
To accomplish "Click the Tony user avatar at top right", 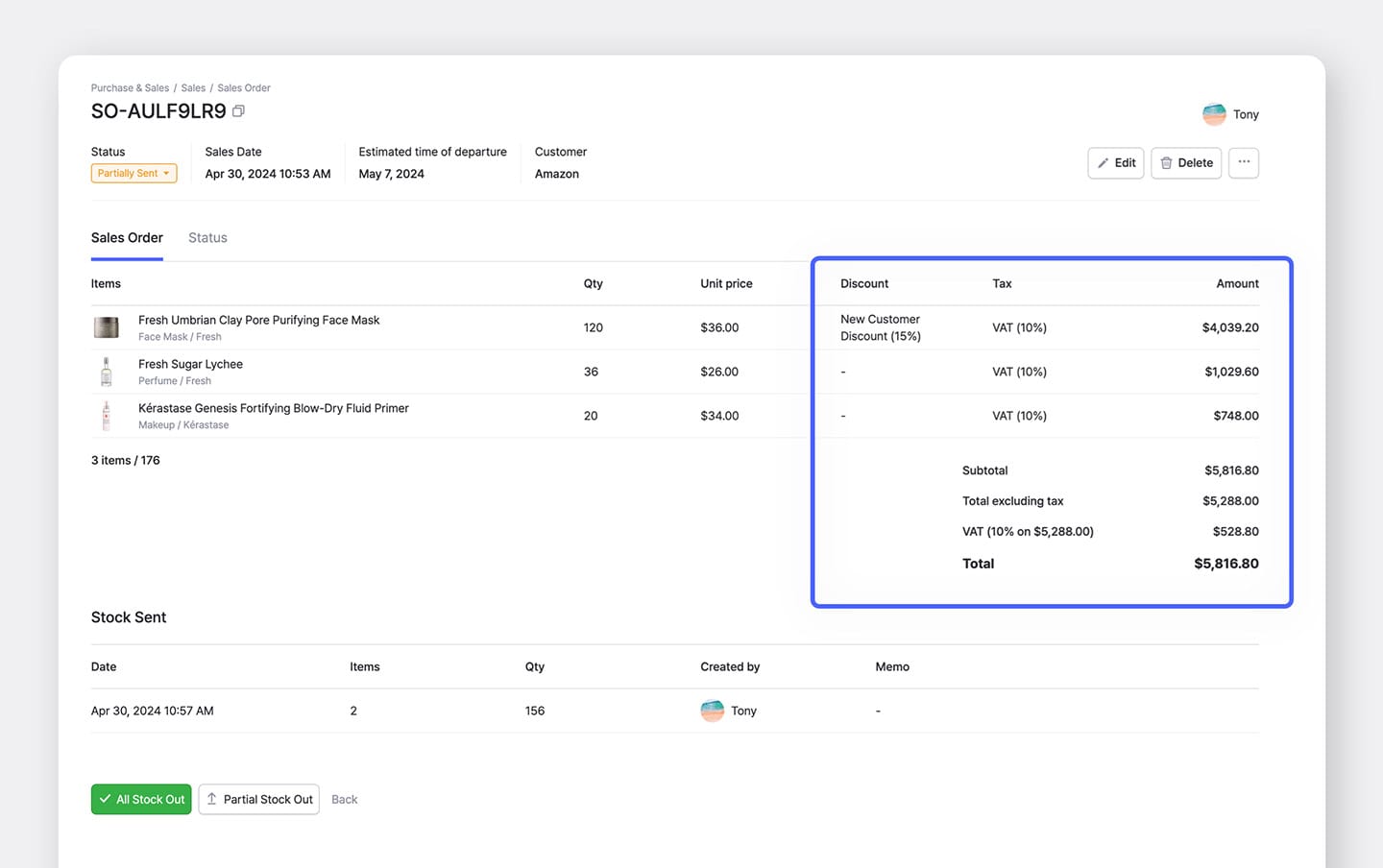I will tap(1214, 114).
